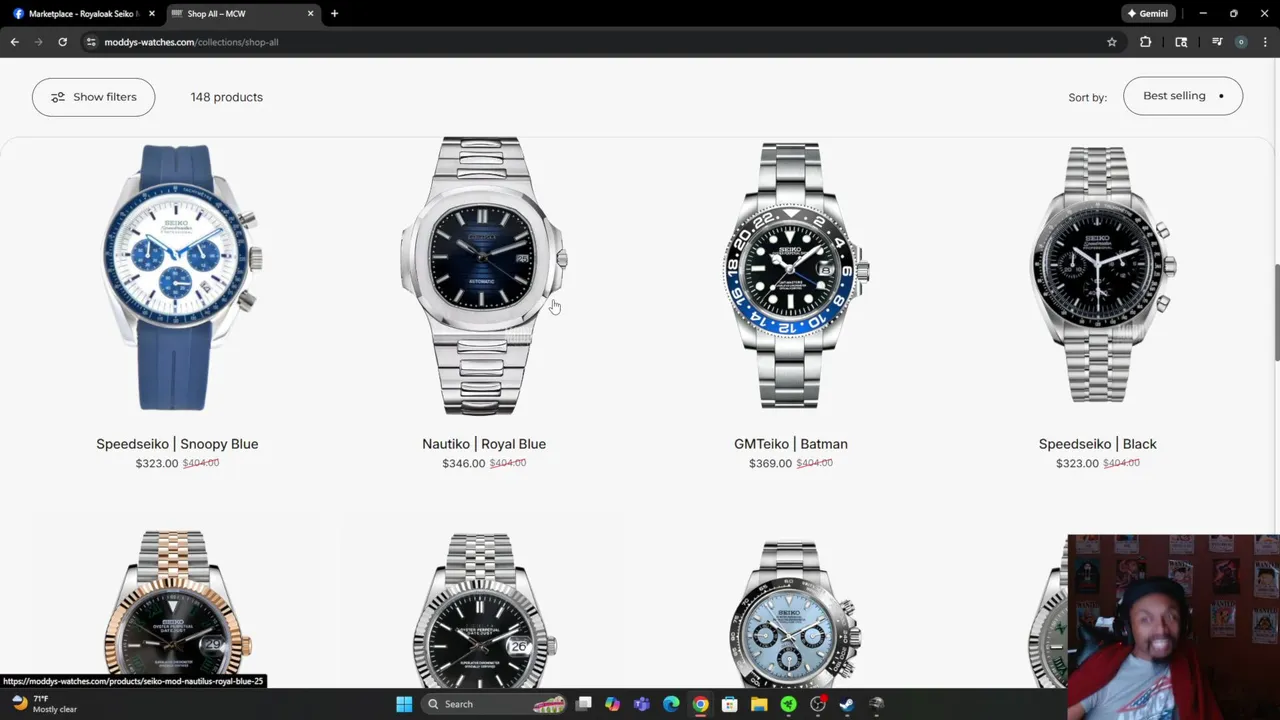Open the Extensions puzzle icon
Screen dimensions: 1280x720
[x=1145, y=42]
